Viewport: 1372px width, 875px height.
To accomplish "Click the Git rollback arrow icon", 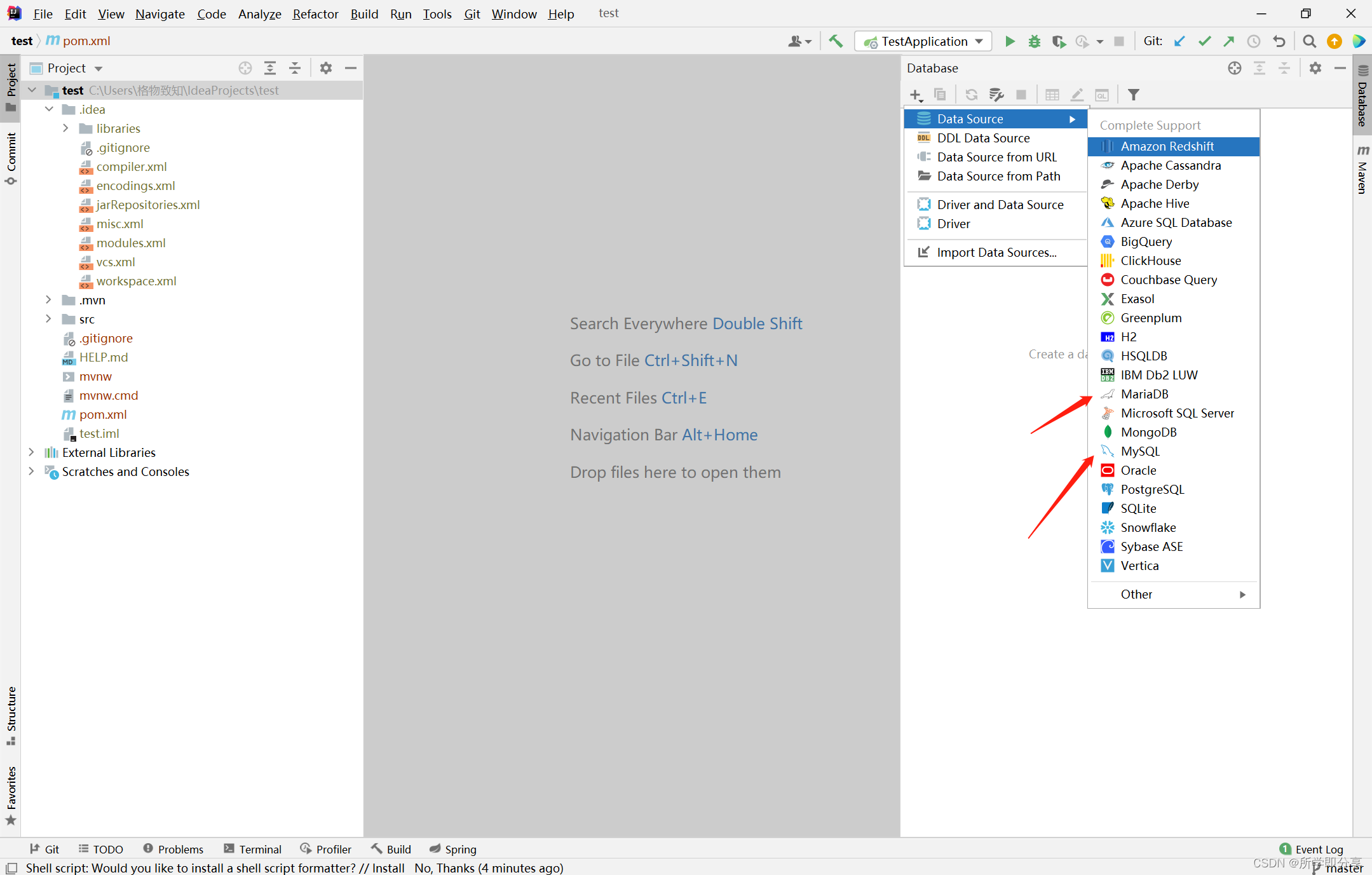I will (x=1279, y=41).
